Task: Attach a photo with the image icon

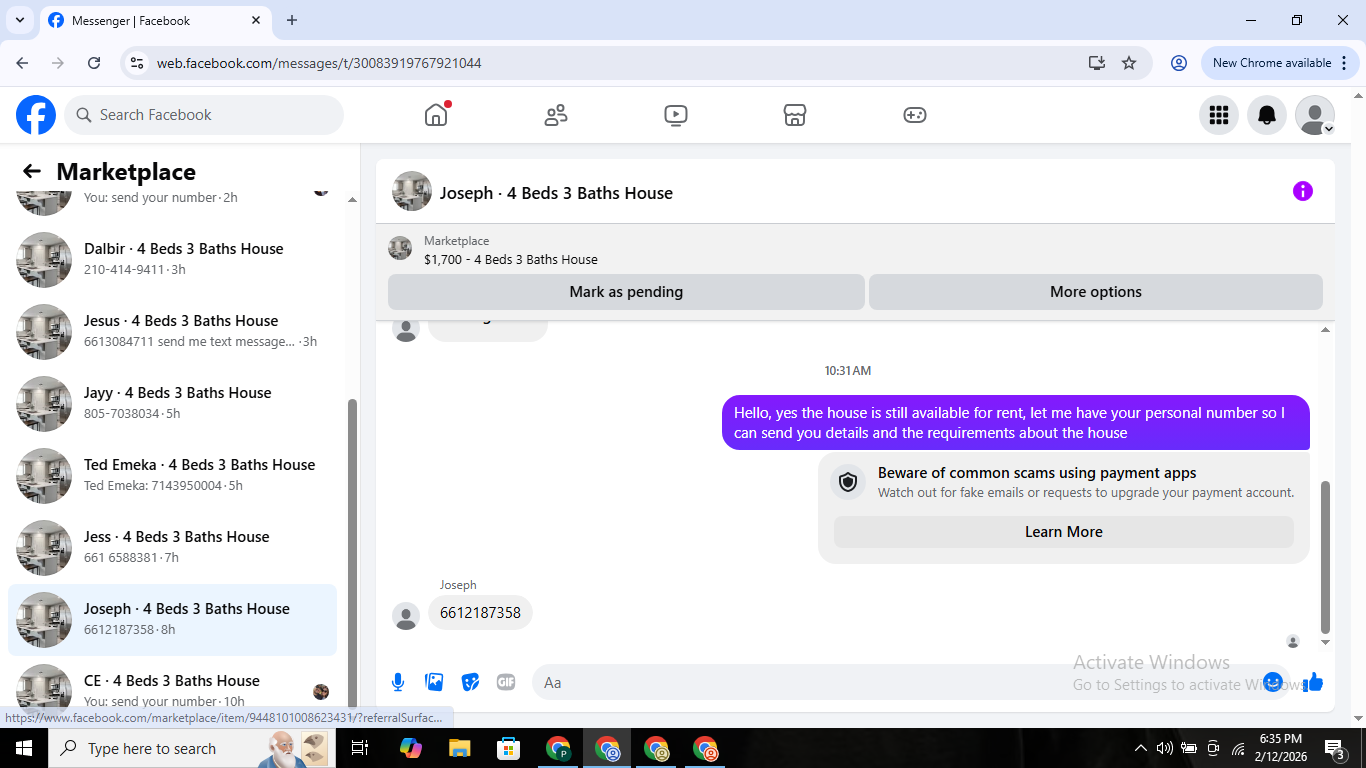Action: [x=434, y=682]
